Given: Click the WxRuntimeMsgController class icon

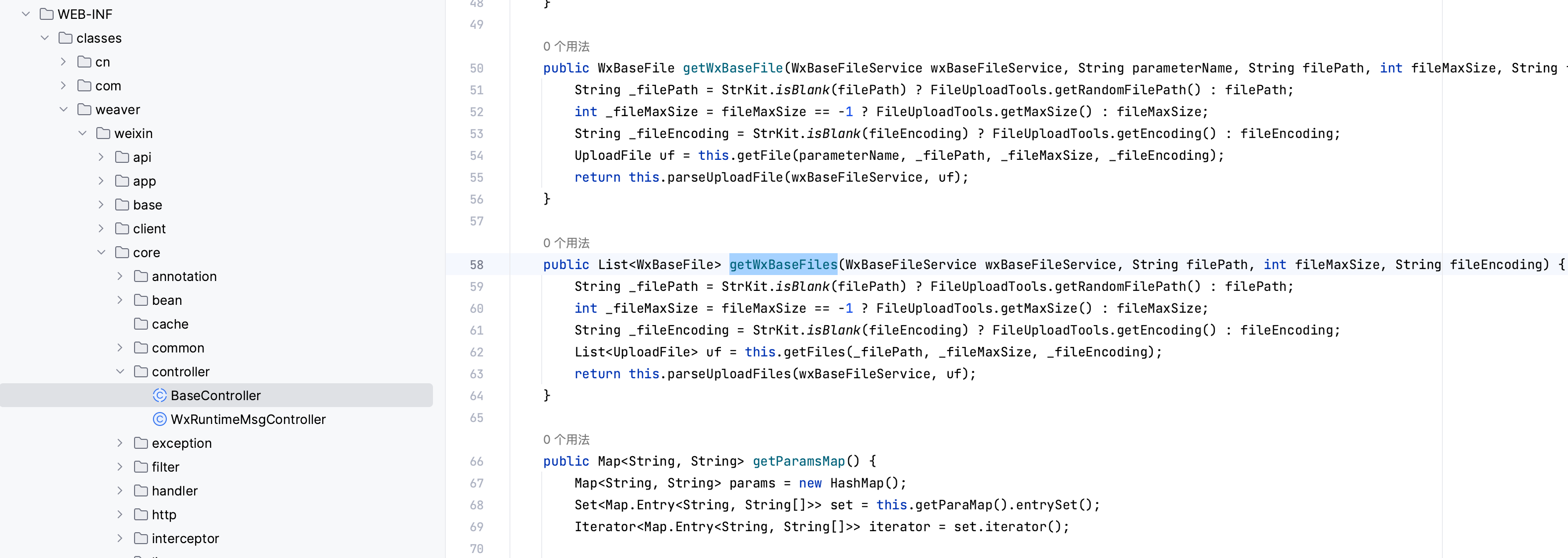Looking at the screenshot, I should click(x=159, y=419).
